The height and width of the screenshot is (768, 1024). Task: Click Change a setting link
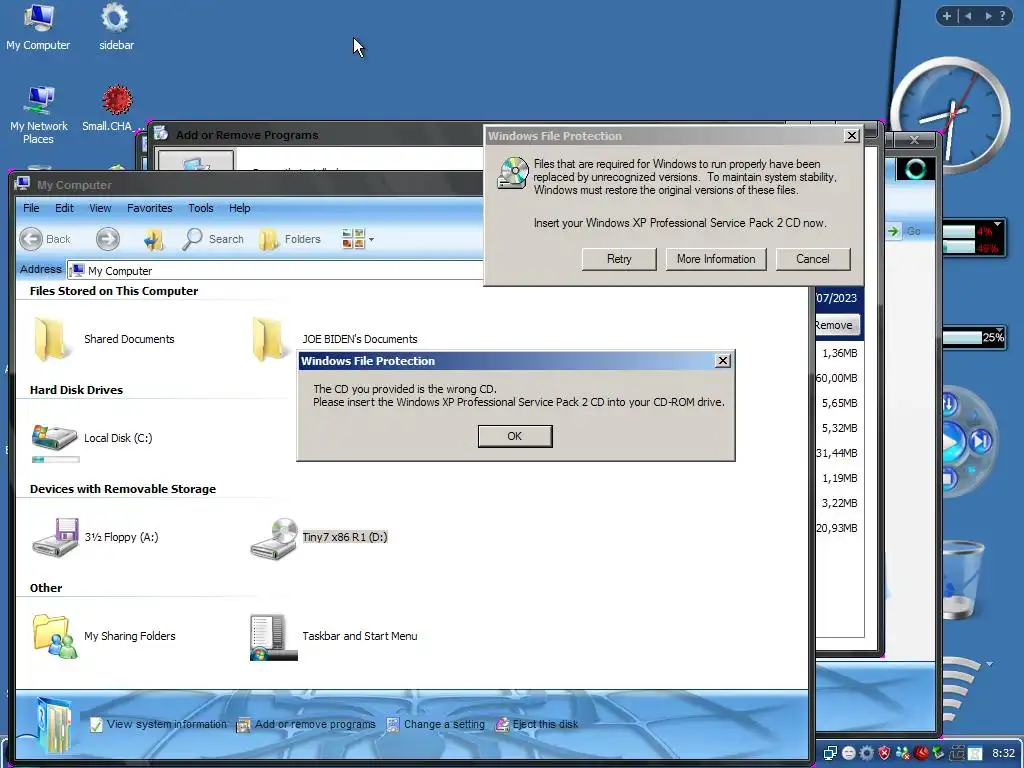click(x=436, y=724)
